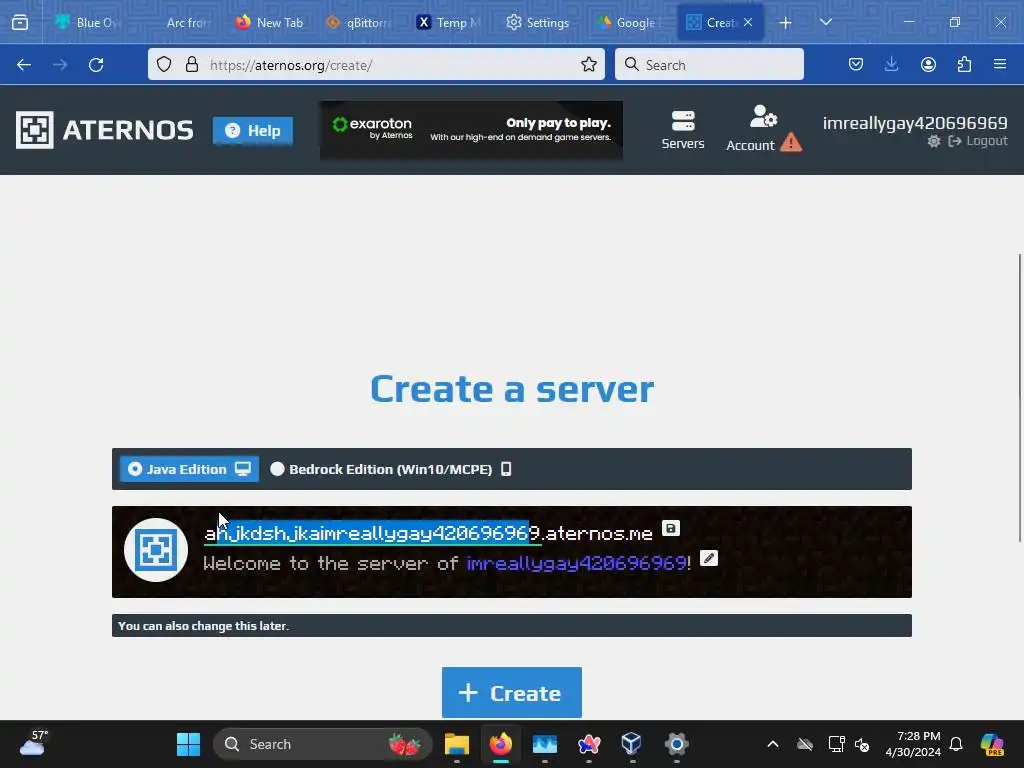1024x768 pixels.
Task: Switch to the Blue Oy tab
Action: point(88,22)
